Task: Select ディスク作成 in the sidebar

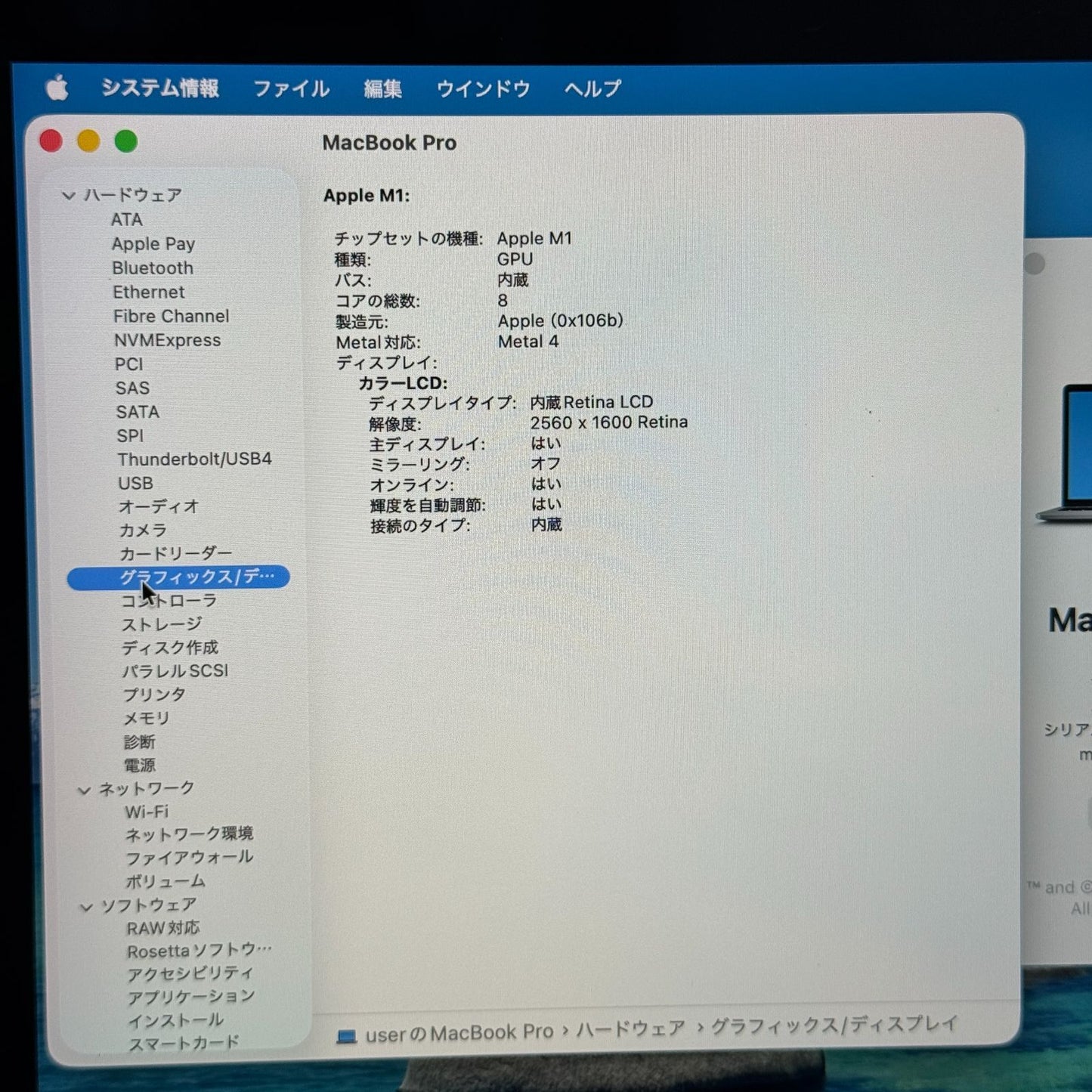Action: [170, 648]
